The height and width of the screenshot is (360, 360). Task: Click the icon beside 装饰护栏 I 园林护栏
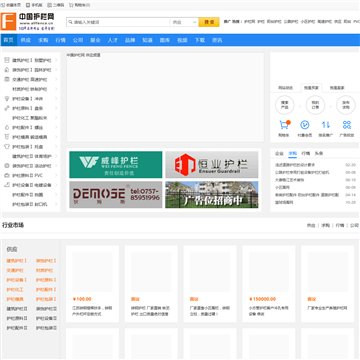[7, 70]
